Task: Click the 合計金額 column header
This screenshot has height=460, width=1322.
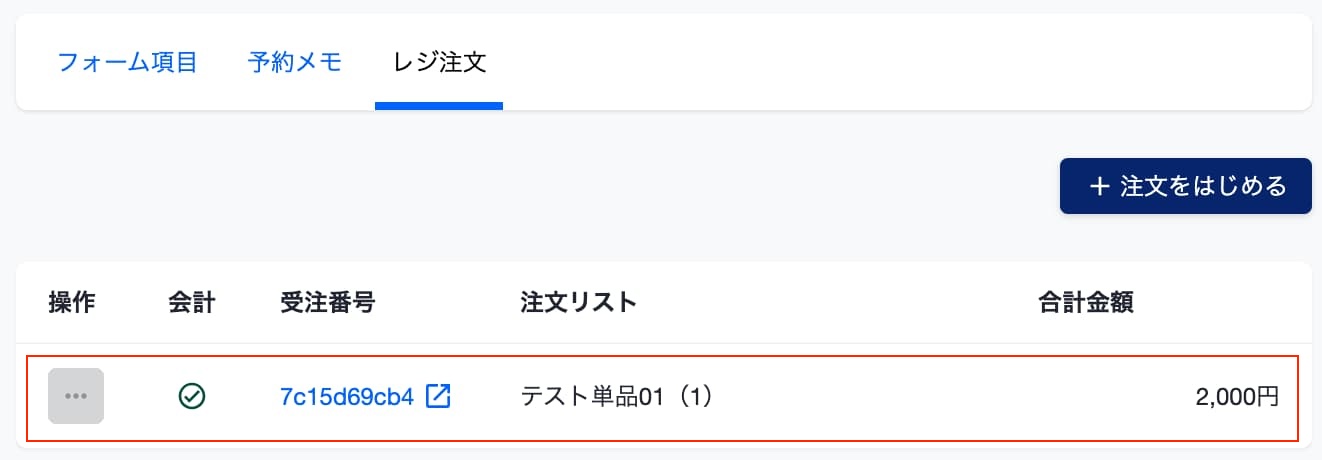Action: pos(1086,303)
